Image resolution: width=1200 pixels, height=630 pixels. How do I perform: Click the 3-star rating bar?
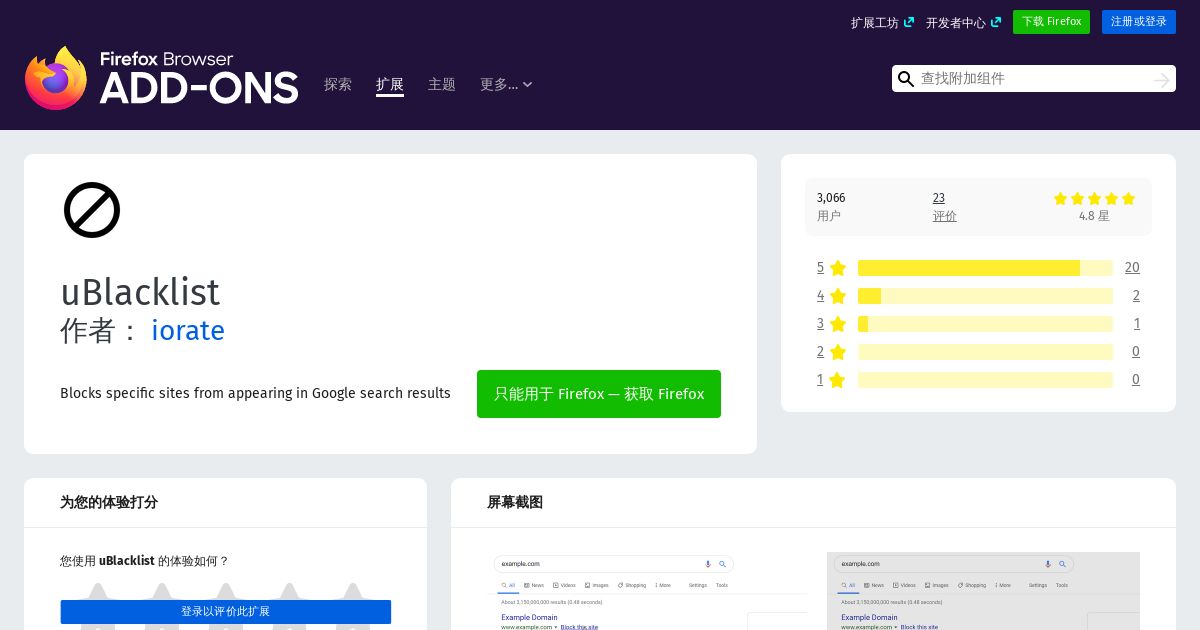[x=985, y=324]
